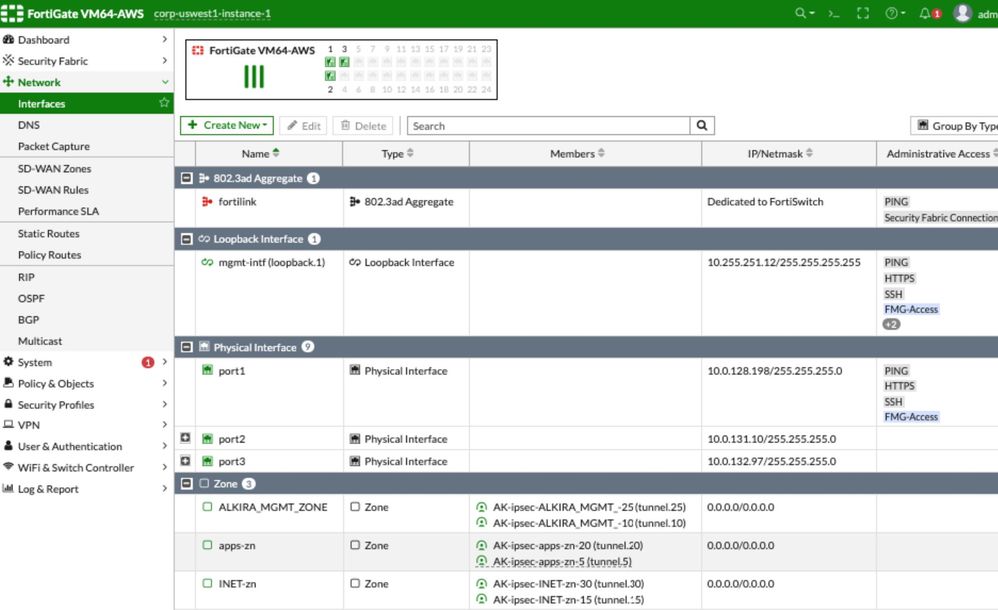
Task: Expand the Policy & Objects menu
Action: pos(56,384)
